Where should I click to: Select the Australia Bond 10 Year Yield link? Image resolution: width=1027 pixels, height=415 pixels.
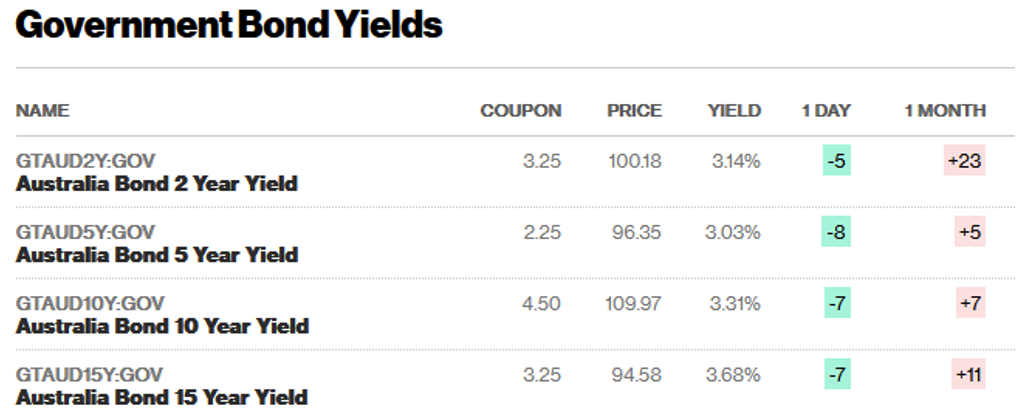tap(162, 326)
